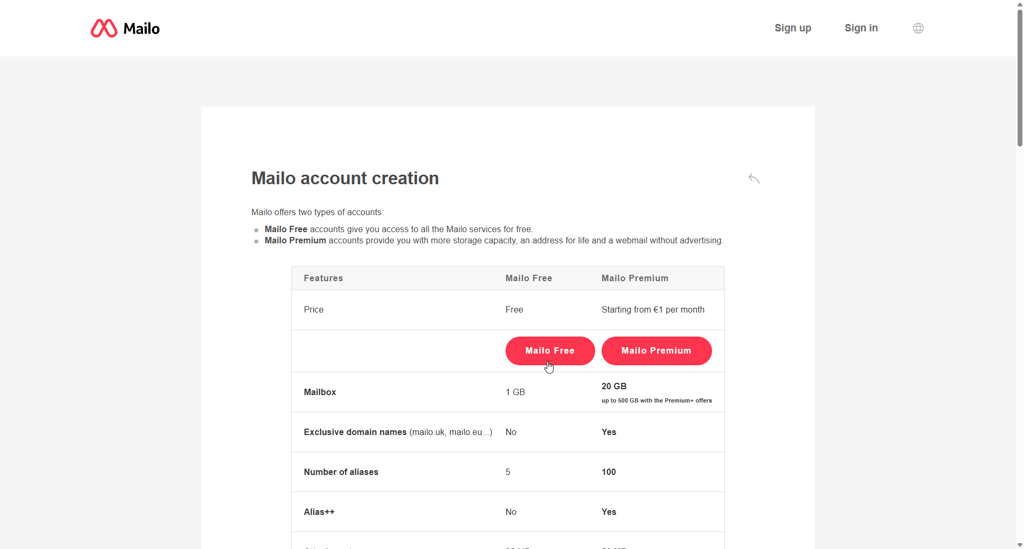Click the 'Mailbox' row label
Image resolution: width=1024 pixels, height=549 pixels.
tap(320, 392)
